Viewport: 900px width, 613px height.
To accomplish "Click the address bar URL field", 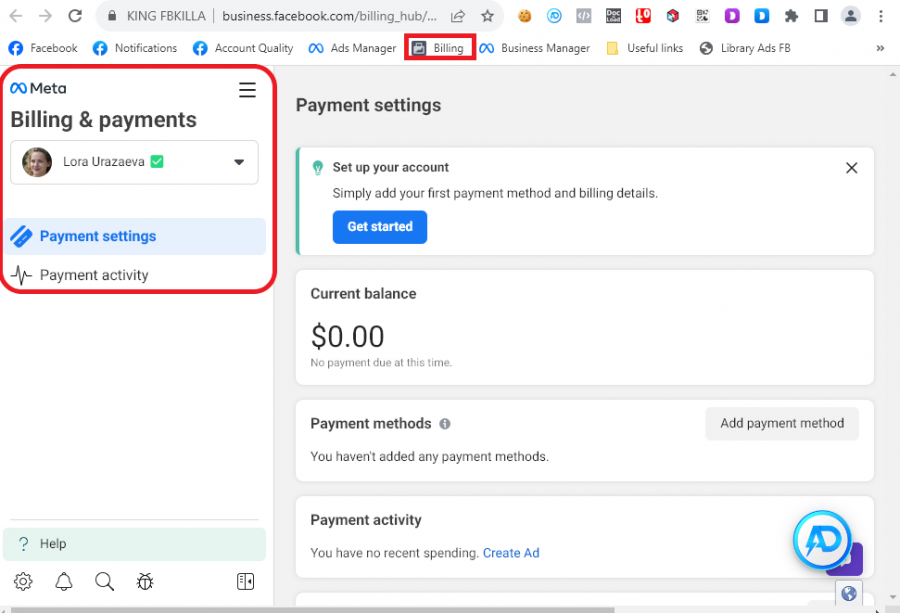I will pyautogui.click(x=329, y=15).
